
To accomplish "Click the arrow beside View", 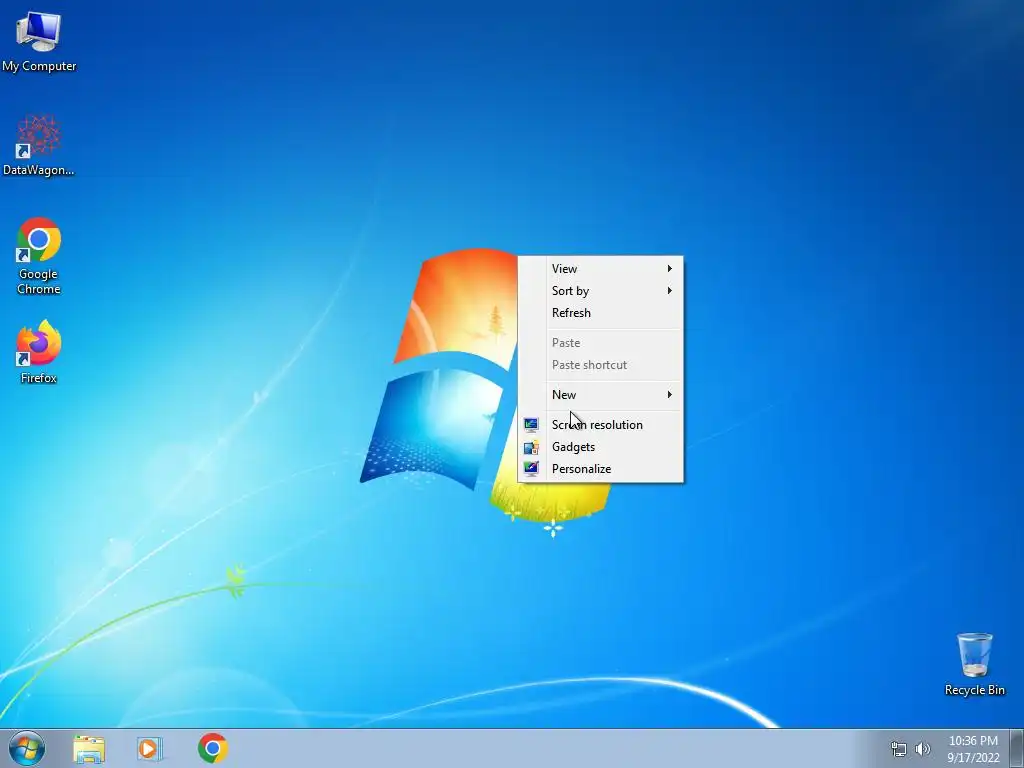I will click(669, 268).
